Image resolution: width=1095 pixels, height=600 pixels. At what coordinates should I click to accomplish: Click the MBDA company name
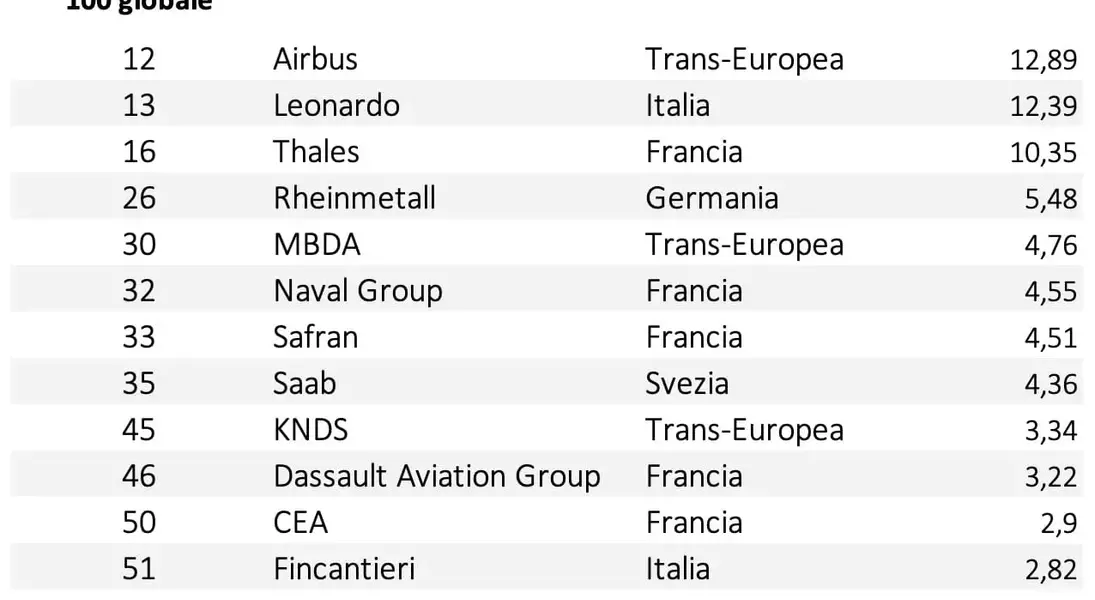[317, 244]
